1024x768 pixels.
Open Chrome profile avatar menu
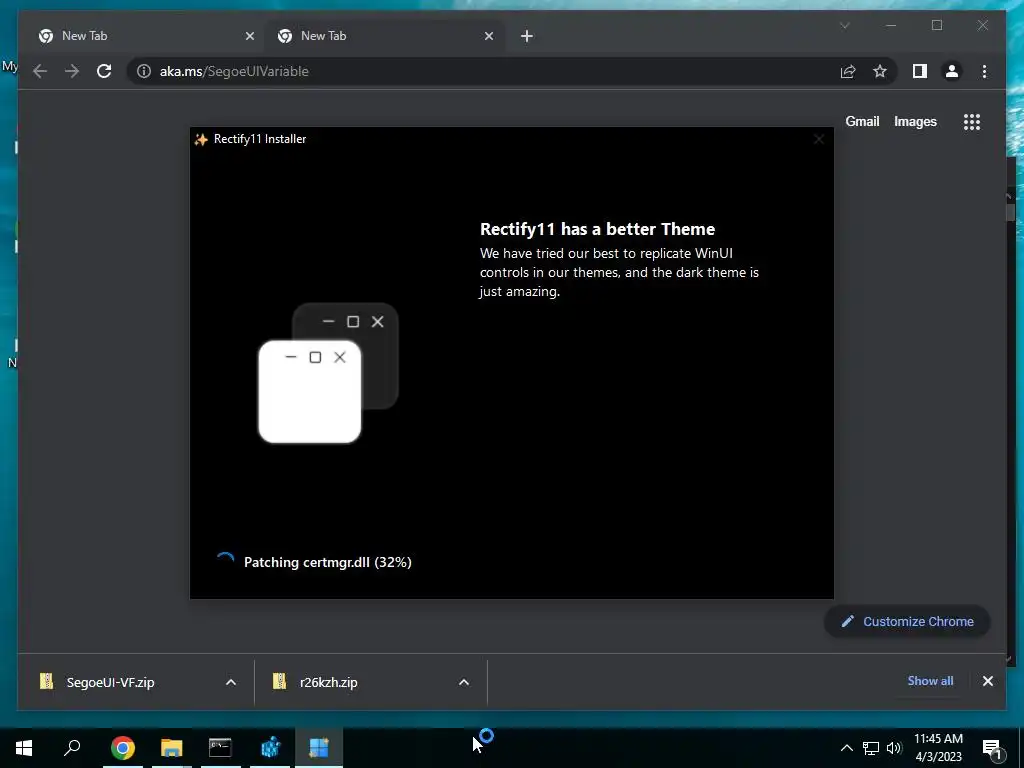tap(952, 71)
